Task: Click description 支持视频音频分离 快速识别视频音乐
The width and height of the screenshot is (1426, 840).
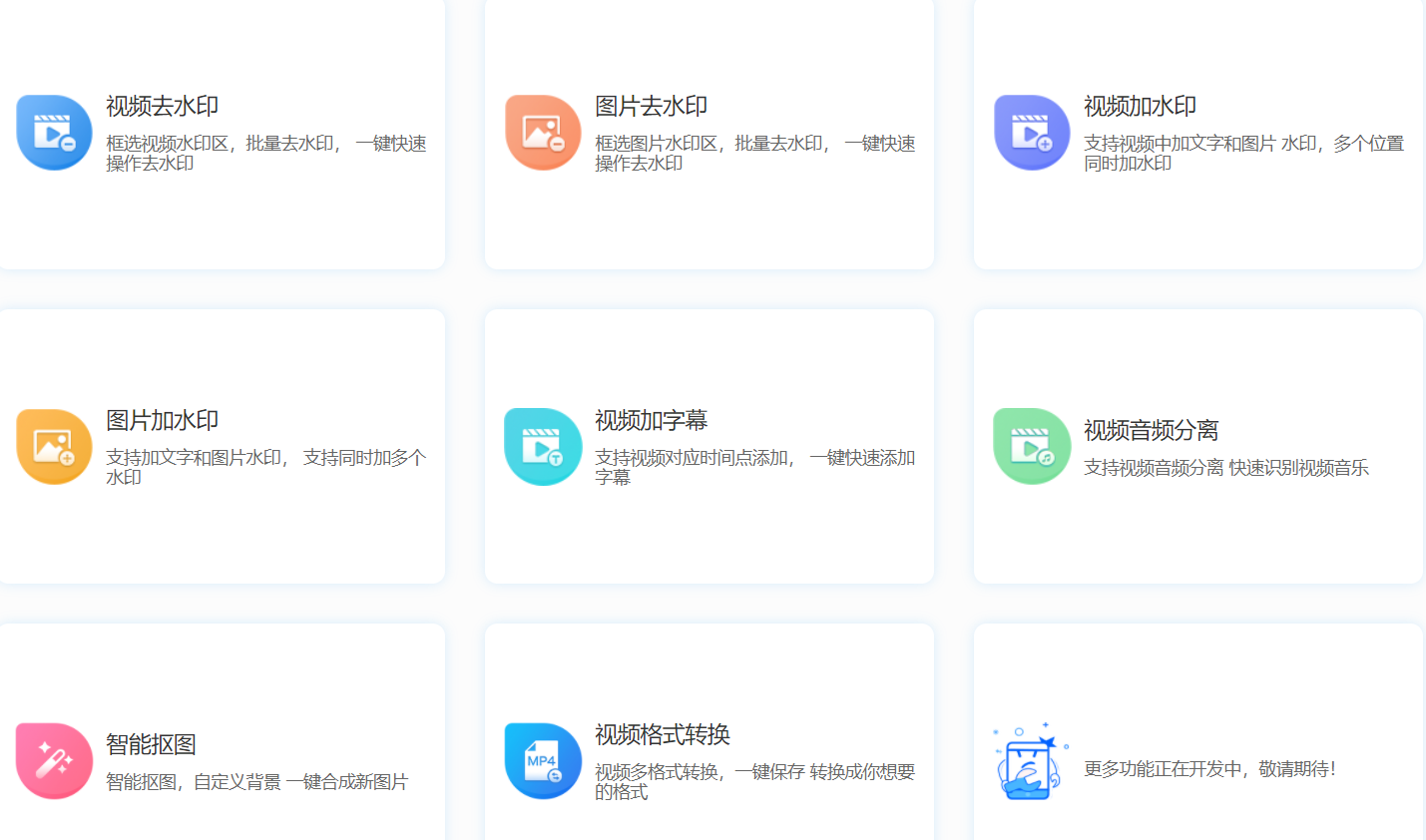Action: [x=1226, y=468]
